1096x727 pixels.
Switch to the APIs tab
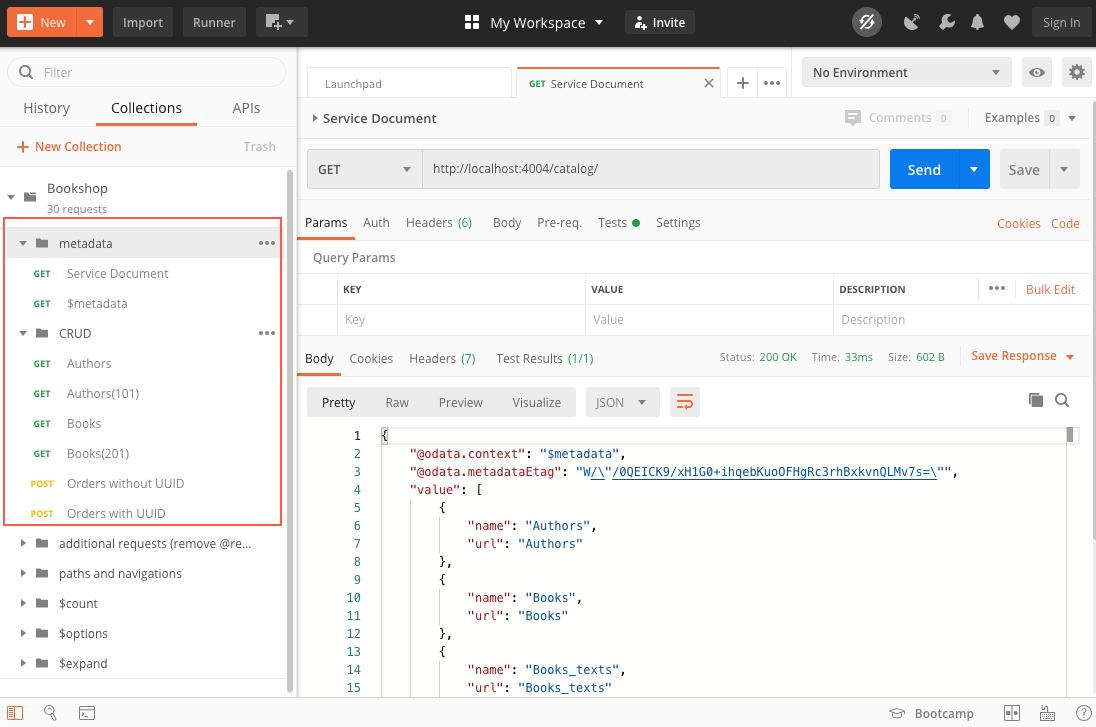click(246, 108)
